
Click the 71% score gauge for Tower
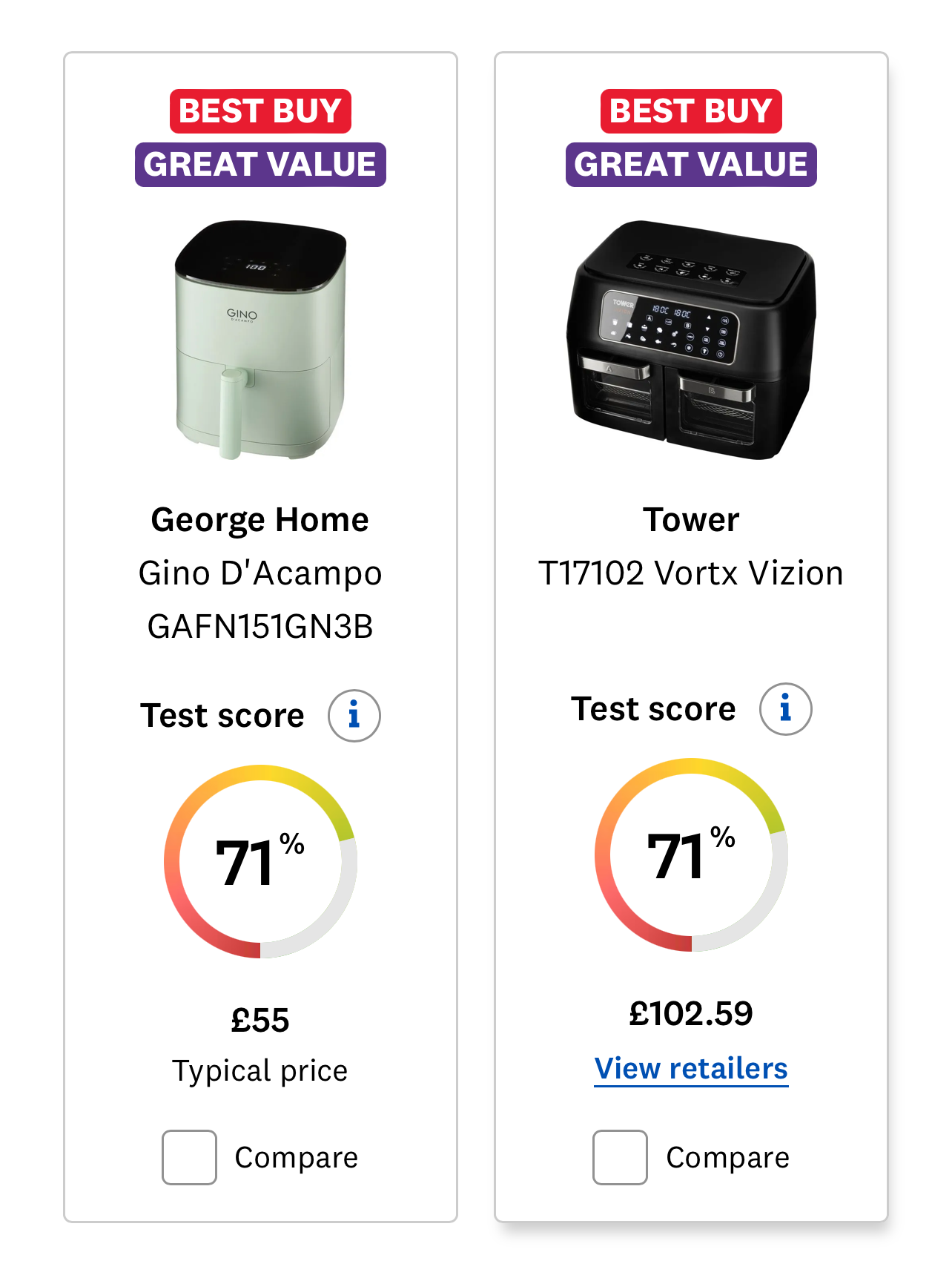point(691,854)
